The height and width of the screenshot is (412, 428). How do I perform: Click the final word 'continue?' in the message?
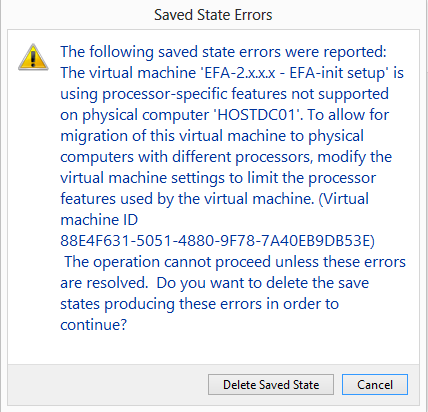[x=94, y=325]
